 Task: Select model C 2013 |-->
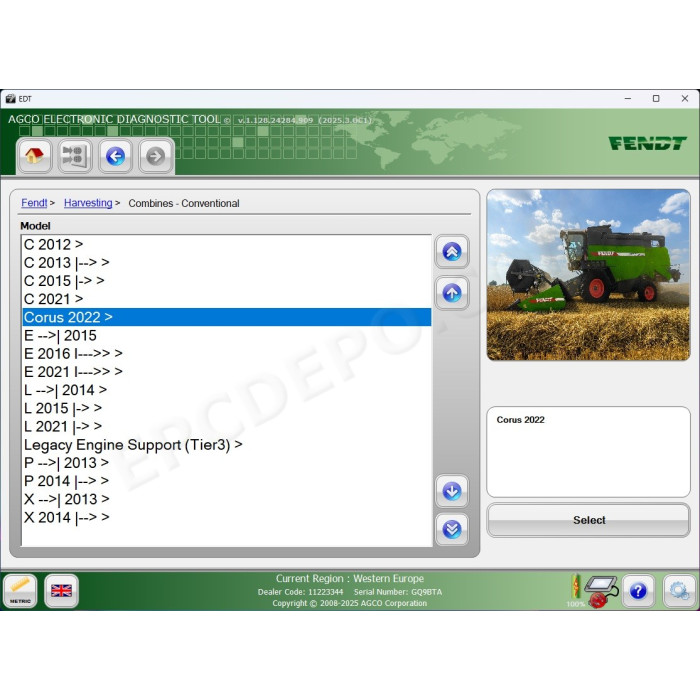click(227, 262)
